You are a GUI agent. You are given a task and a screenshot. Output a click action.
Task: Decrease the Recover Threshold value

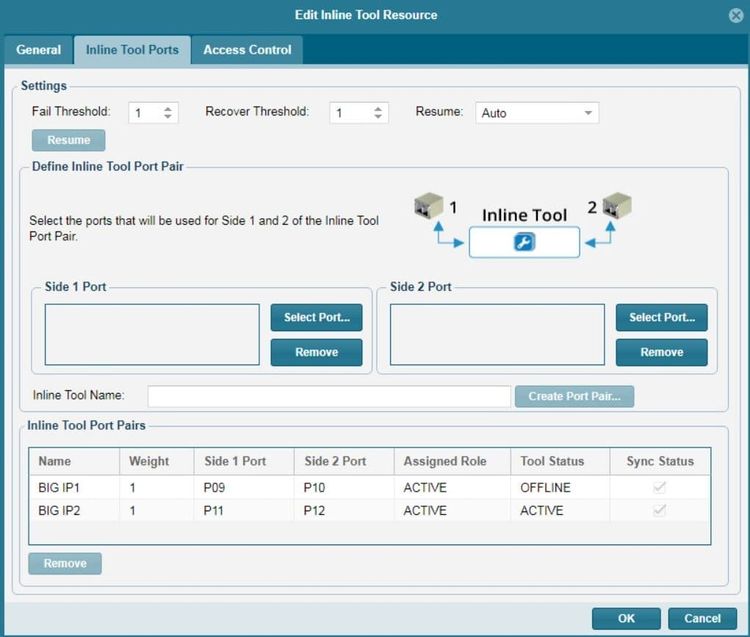click(x=378, y=118)
